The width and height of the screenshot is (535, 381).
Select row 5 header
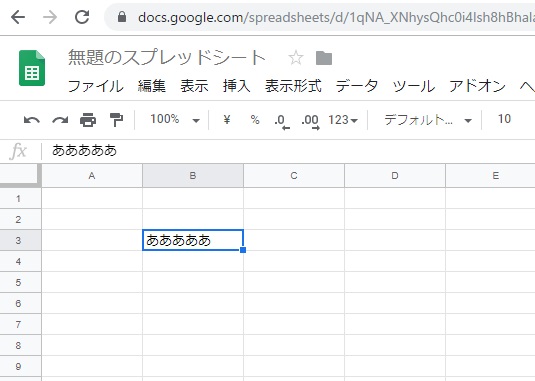(20, 282)
